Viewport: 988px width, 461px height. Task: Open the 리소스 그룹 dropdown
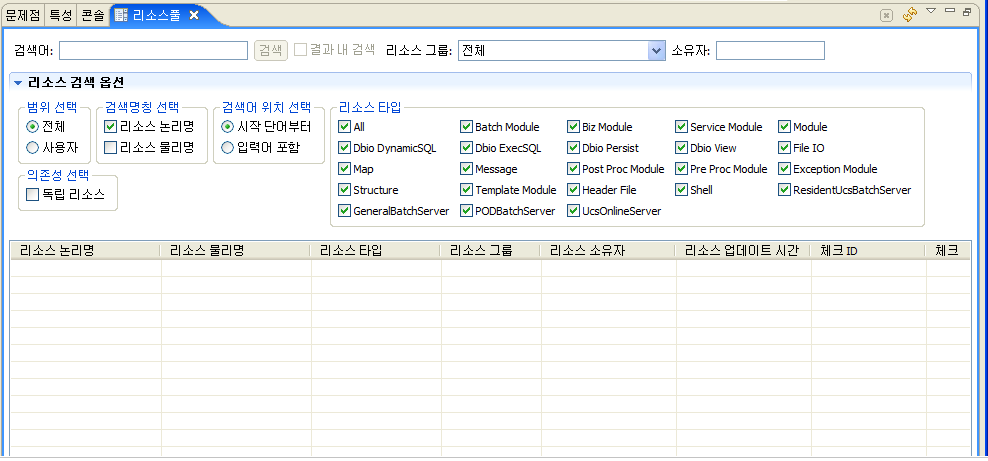[656, 50]
